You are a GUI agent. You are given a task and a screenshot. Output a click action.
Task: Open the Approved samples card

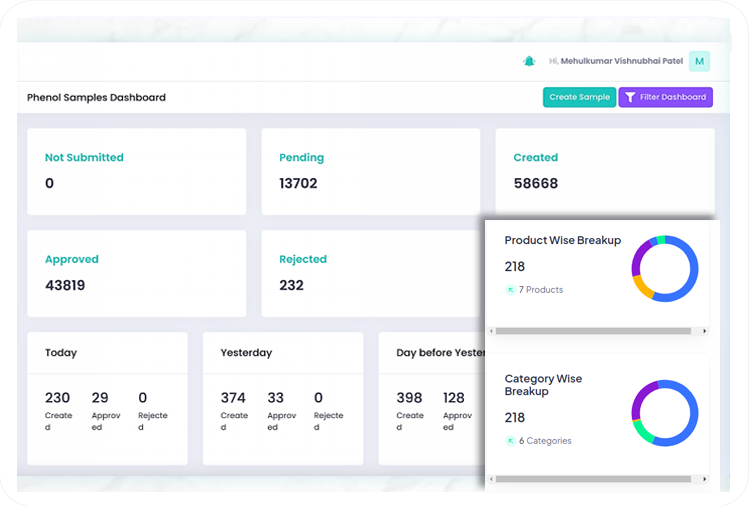click(136, 273)
